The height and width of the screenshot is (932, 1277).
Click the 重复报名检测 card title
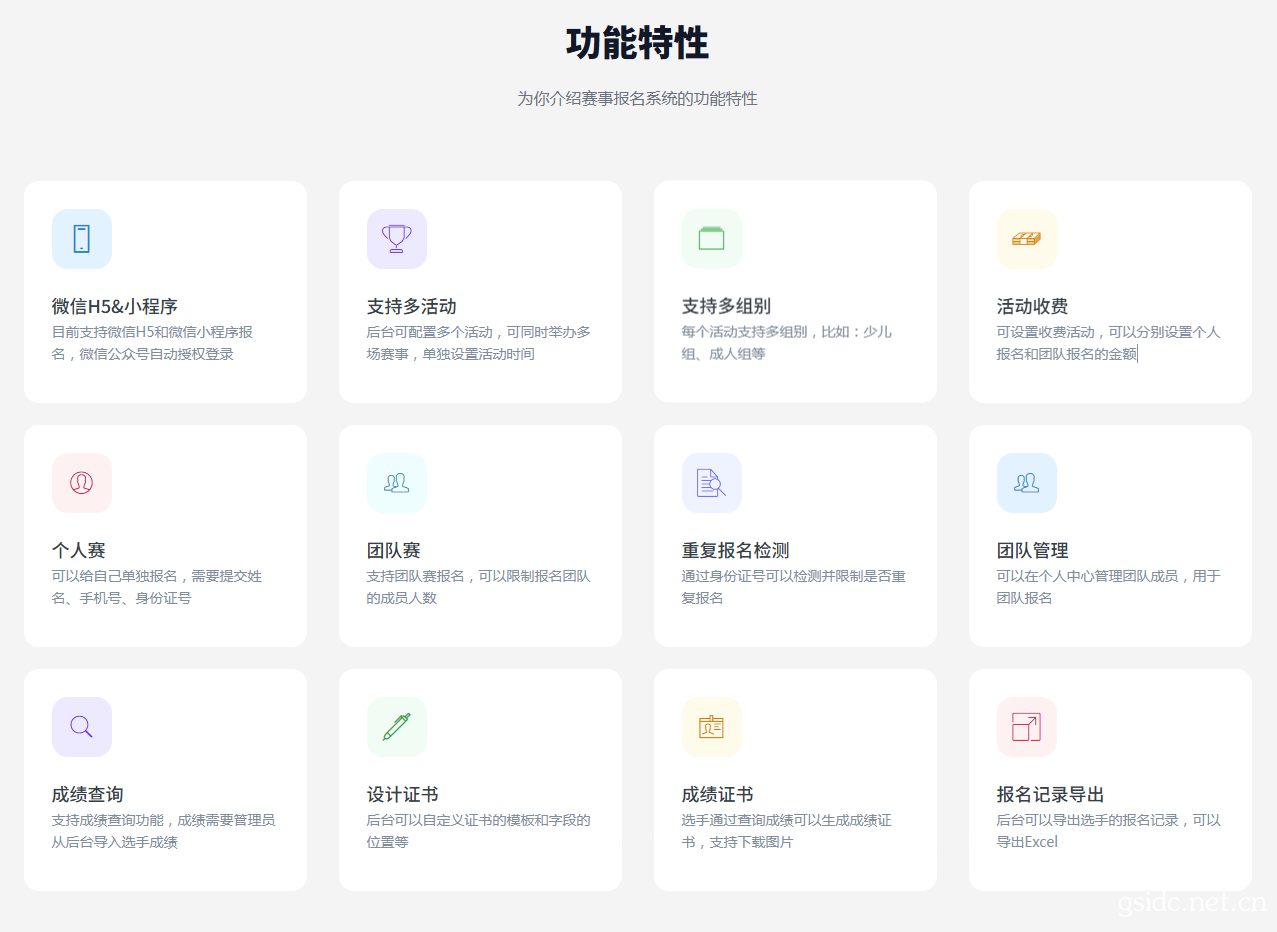click(736, 550)
